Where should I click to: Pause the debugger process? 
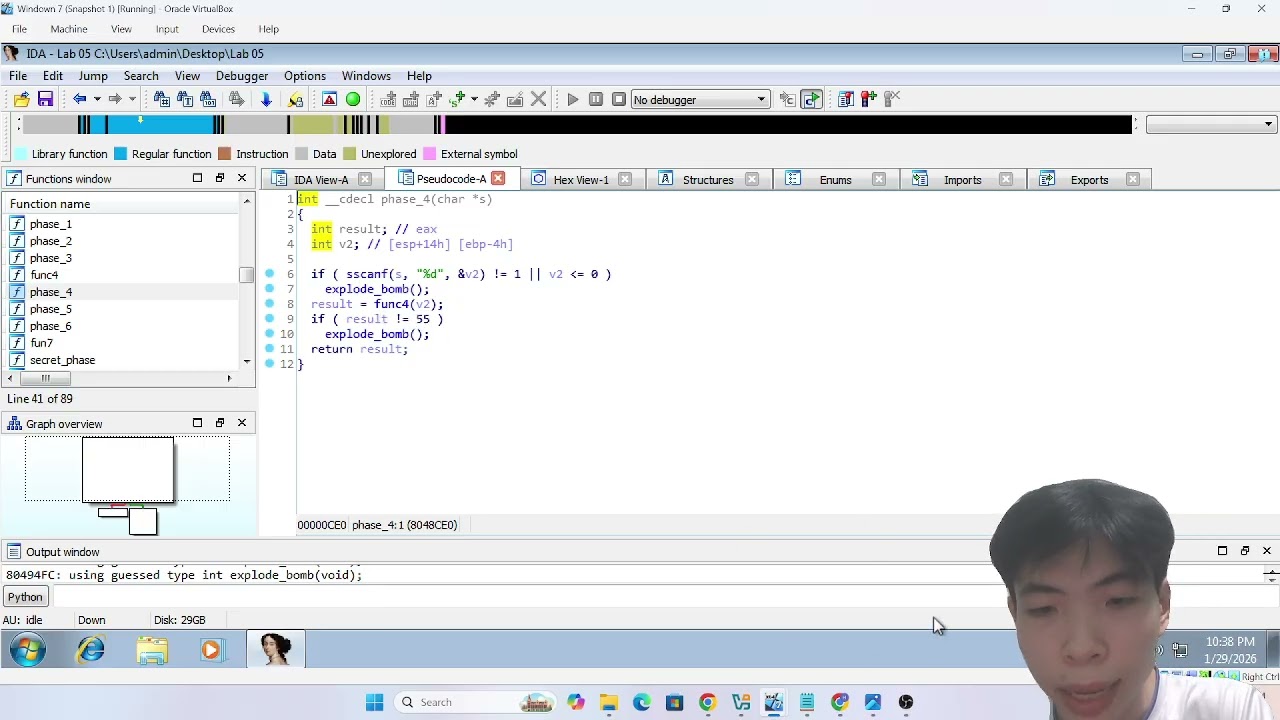[595, 99]
